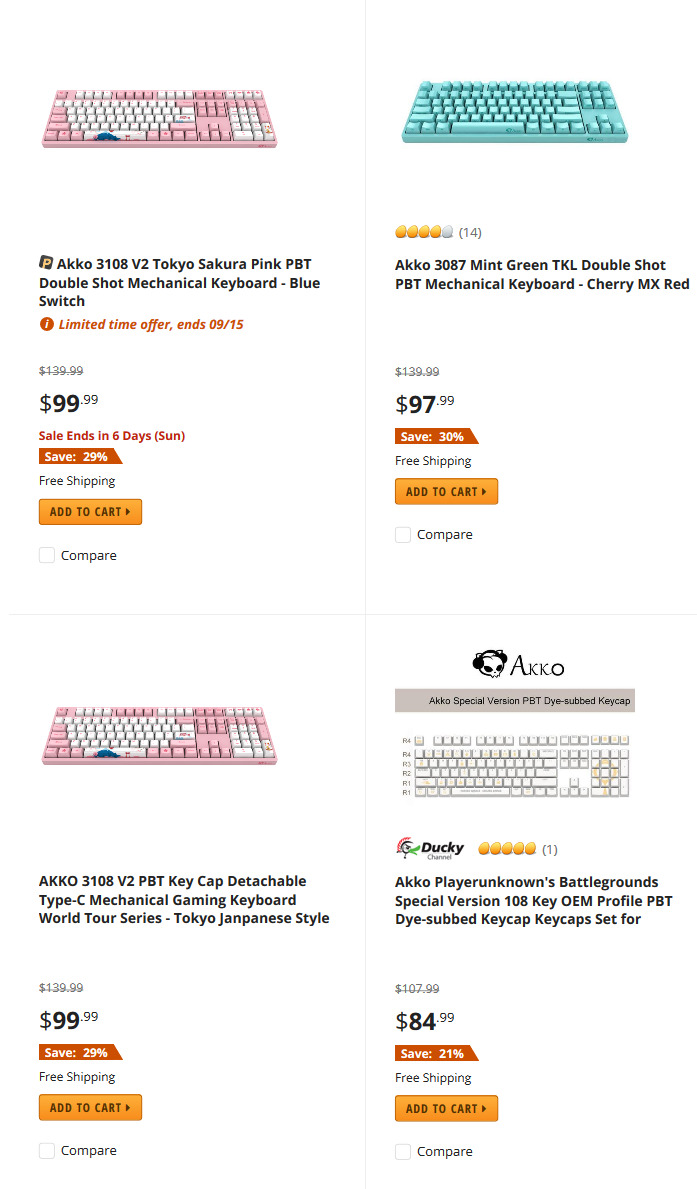Check Compare for World Tour Tokyo keyboard
The height and width of the screenshot is (1189, 697).
(47, 1150)
